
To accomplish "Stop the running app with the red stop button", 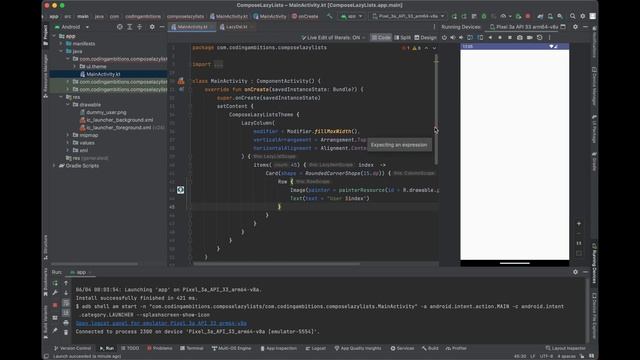I will tap(528, 16).
